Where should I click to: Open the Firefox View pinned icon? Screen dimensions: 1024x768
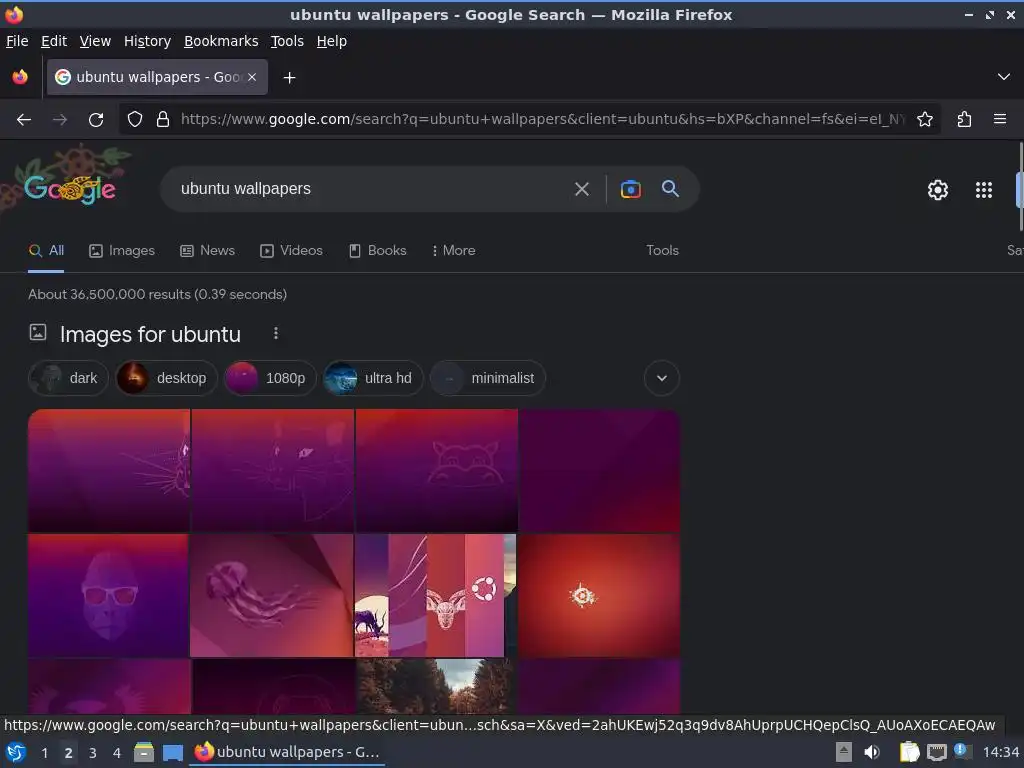point(20,77)
